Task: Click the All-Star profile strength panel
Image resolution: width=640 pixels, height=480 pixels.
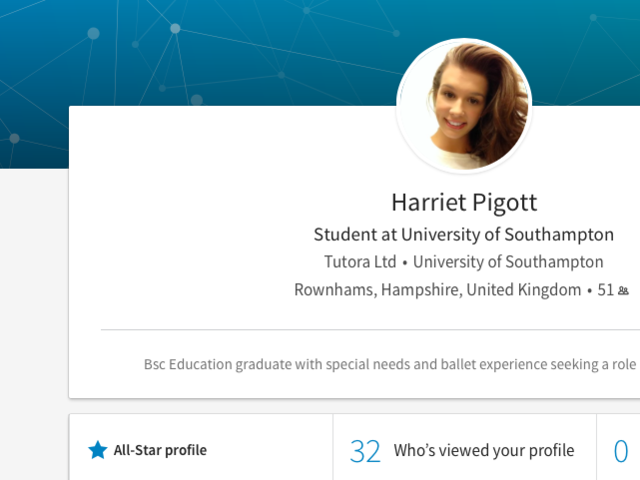Action: (x=201, y=447)
